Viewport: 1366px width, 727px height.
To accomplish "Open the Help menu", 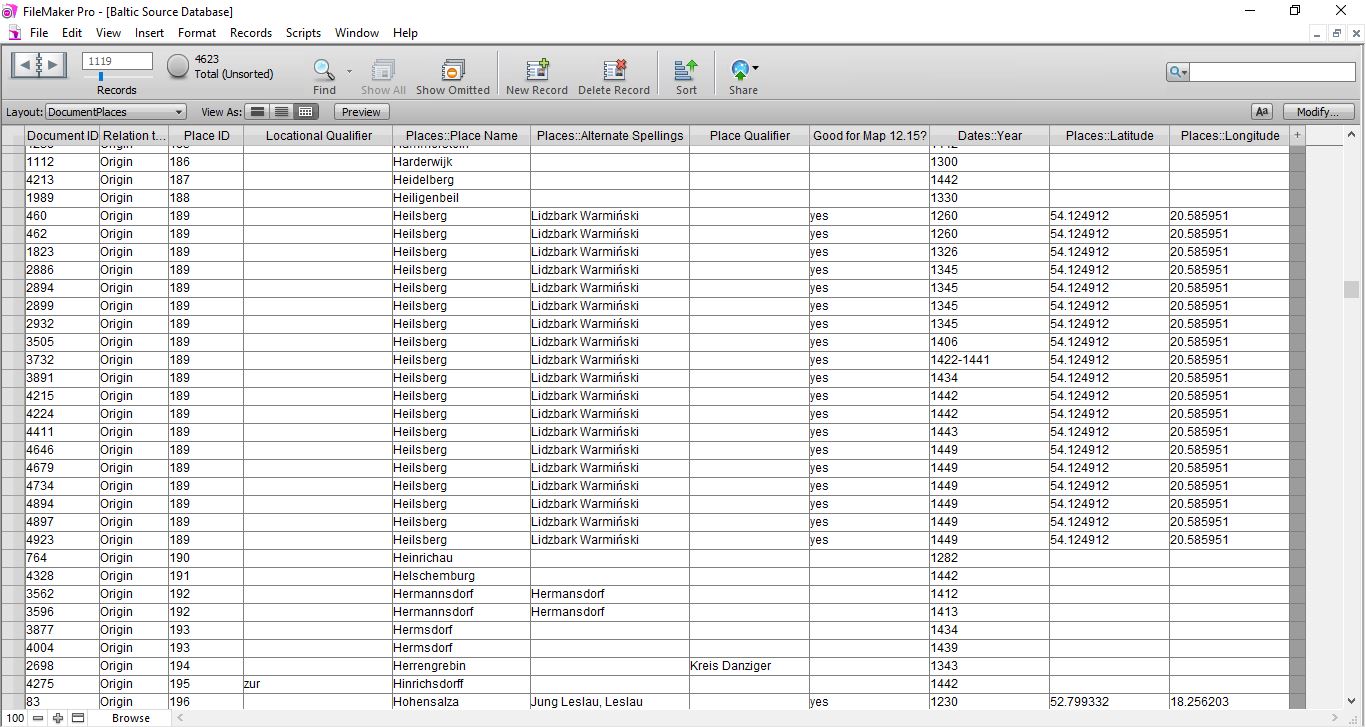I will tap(405, 33).
